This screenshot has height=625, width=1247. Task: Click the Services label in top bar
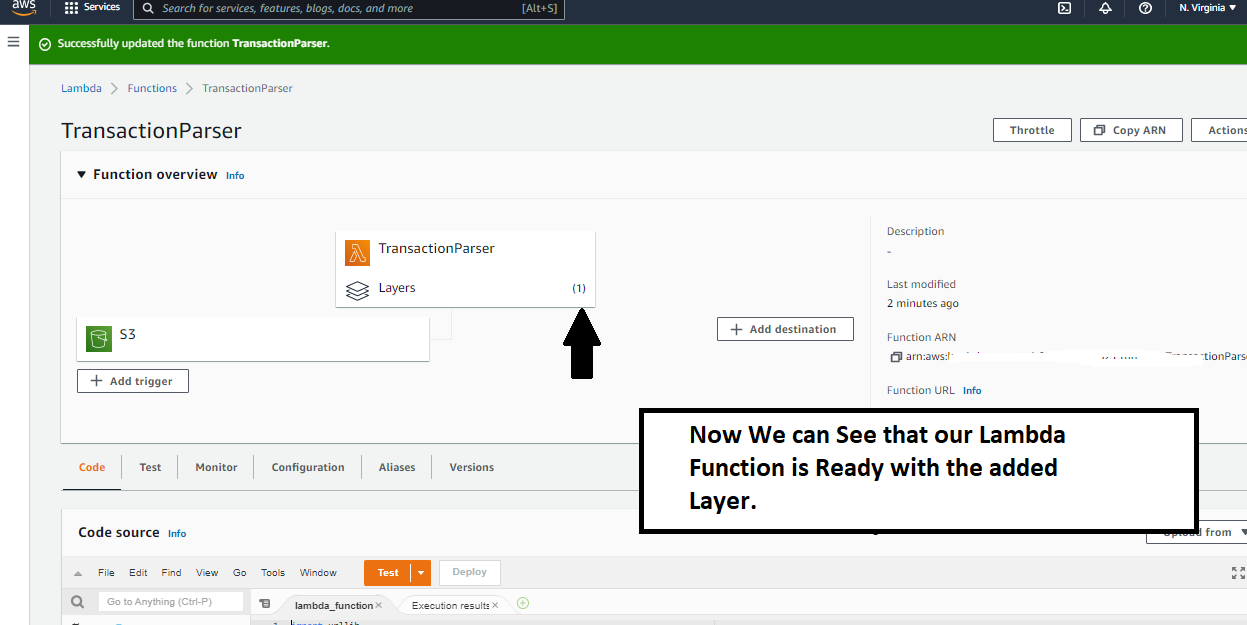click(102, 7)
